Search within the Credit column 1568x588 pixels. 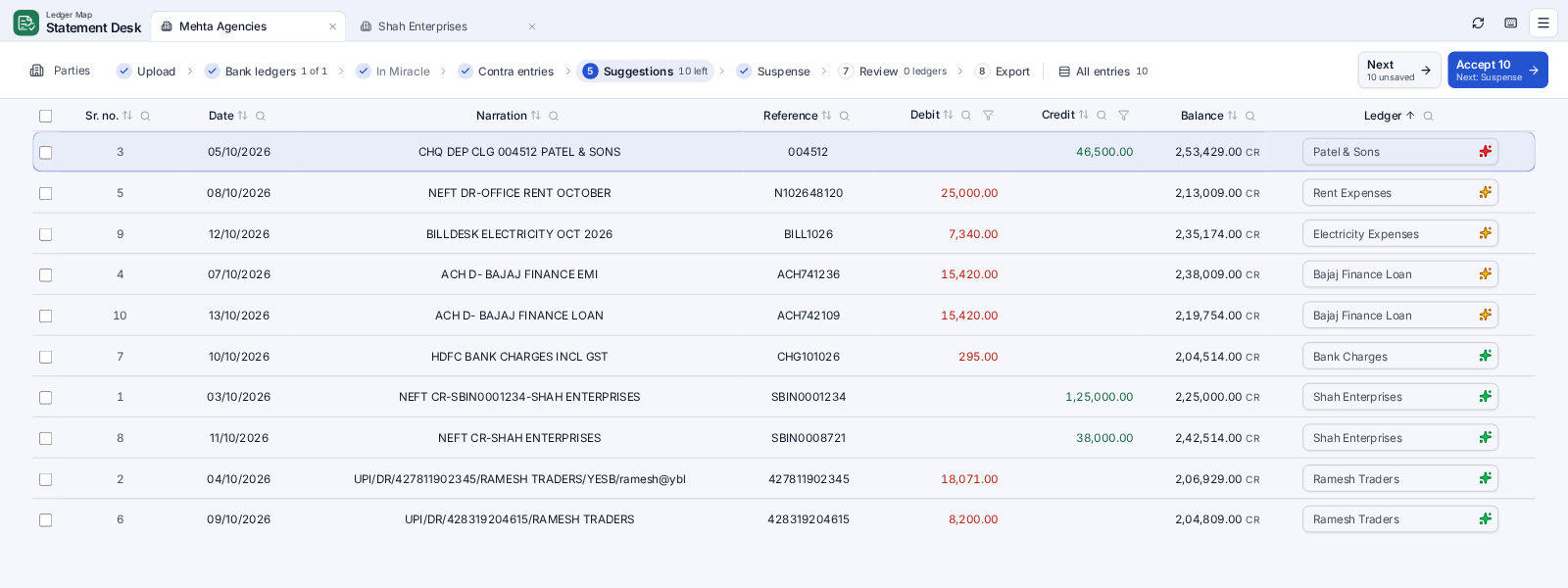tap(1102, 115)
